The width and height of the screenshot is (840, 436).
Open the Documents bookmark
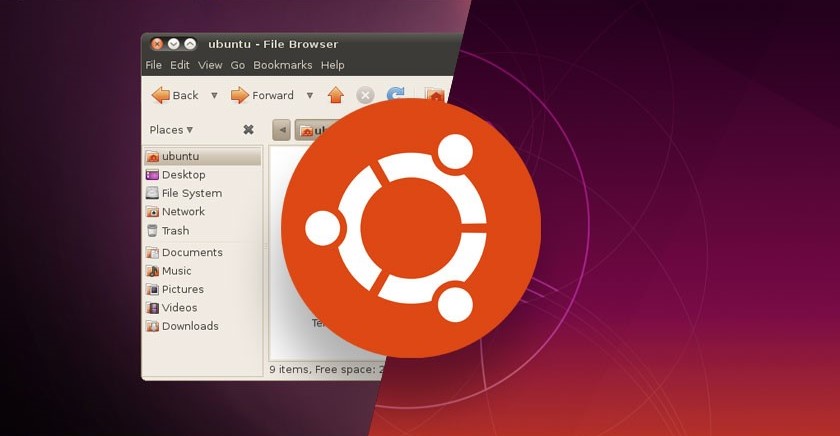pyautogui.click(x=191, y=253)
